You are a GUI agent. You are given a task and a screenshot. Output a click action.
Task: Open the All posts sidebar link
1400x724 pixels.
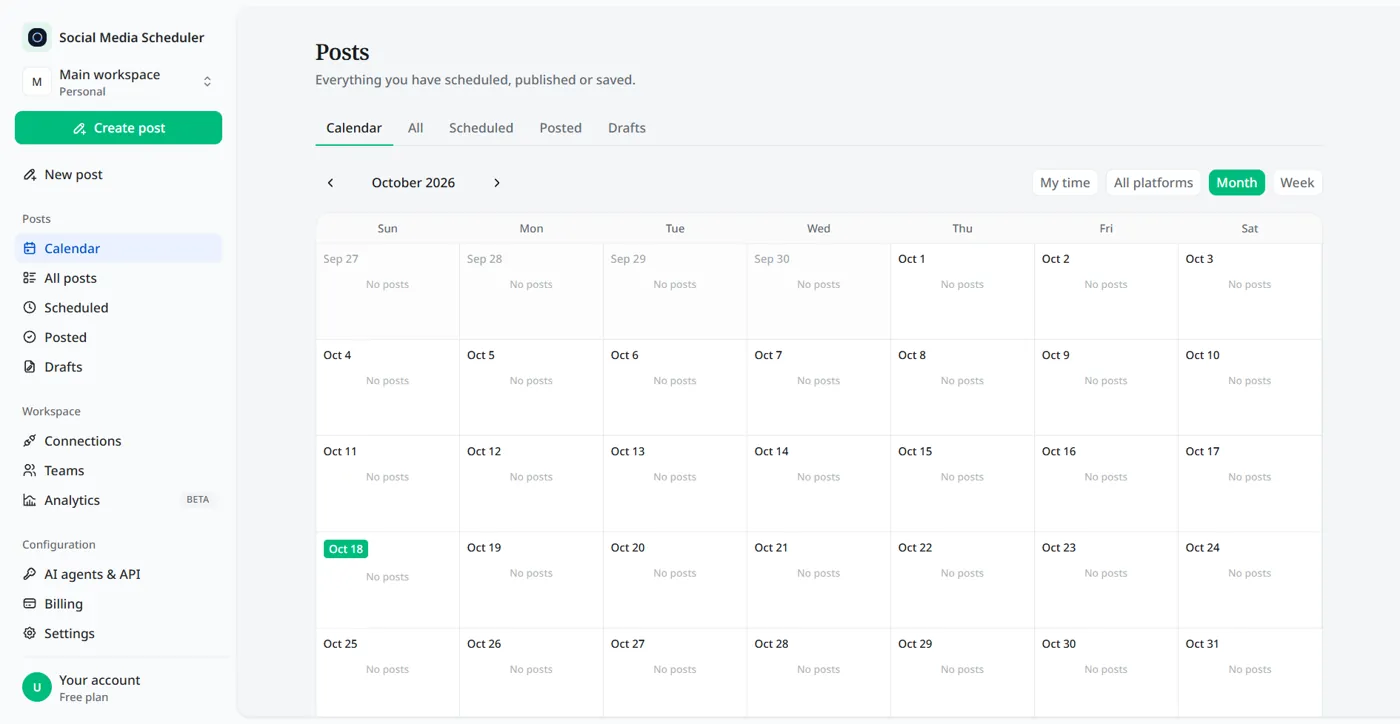pos(118,278)
